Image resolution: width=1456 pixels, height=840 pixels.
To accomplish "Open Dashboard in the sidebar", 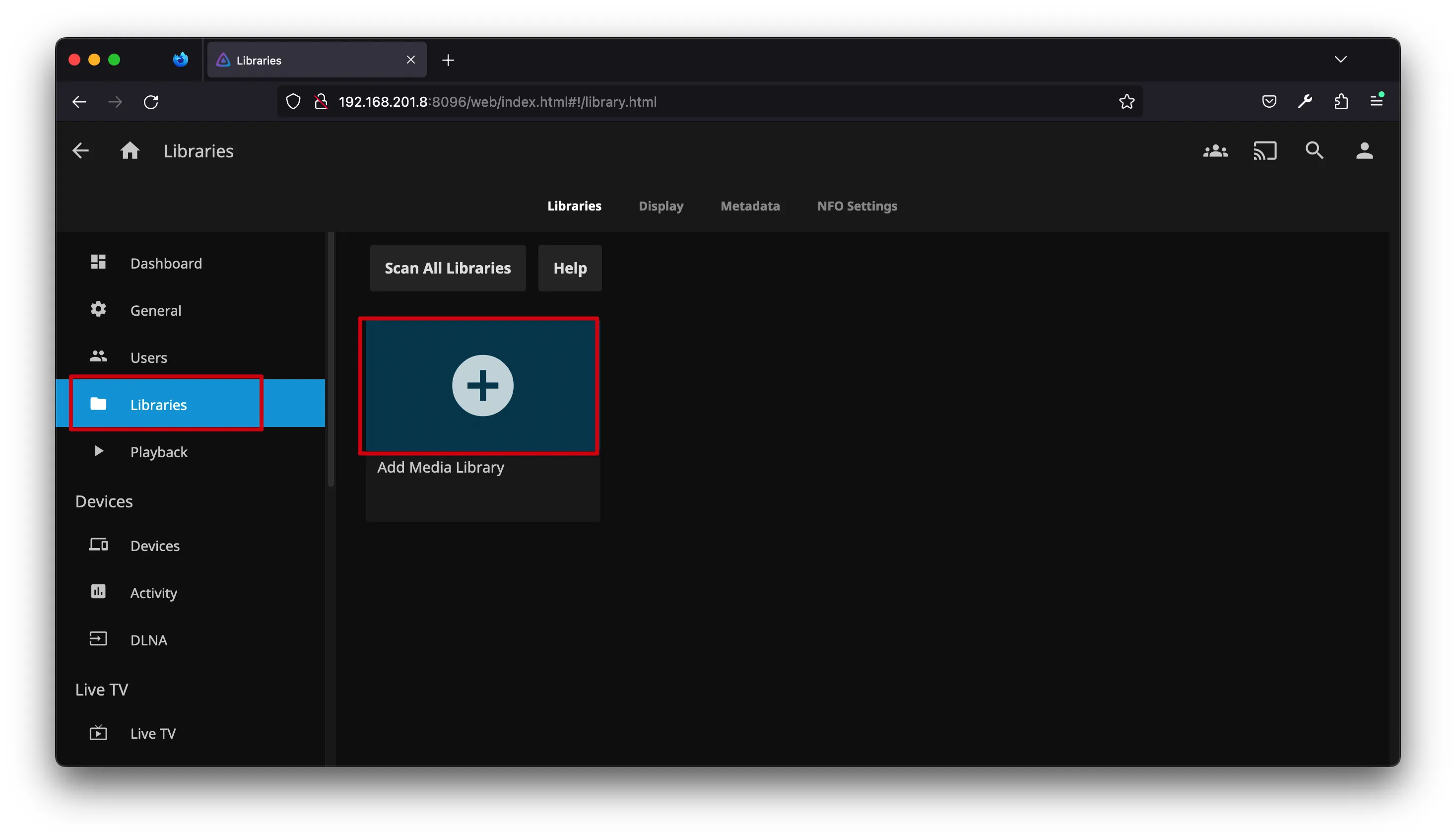I will pos(190,263).
